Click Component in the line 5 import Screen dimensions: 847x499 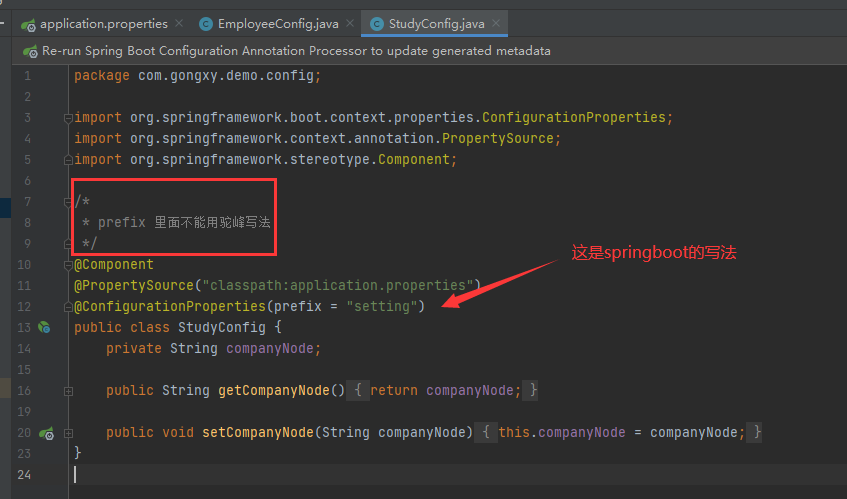pyautogui.click(x=414, y=160)
